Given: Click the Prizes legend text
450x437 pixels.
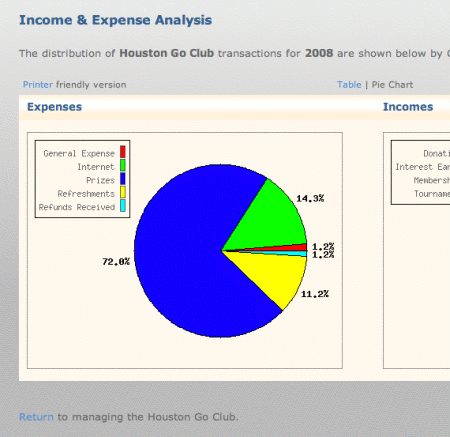Looking at the screenshot, I should 100,180.
